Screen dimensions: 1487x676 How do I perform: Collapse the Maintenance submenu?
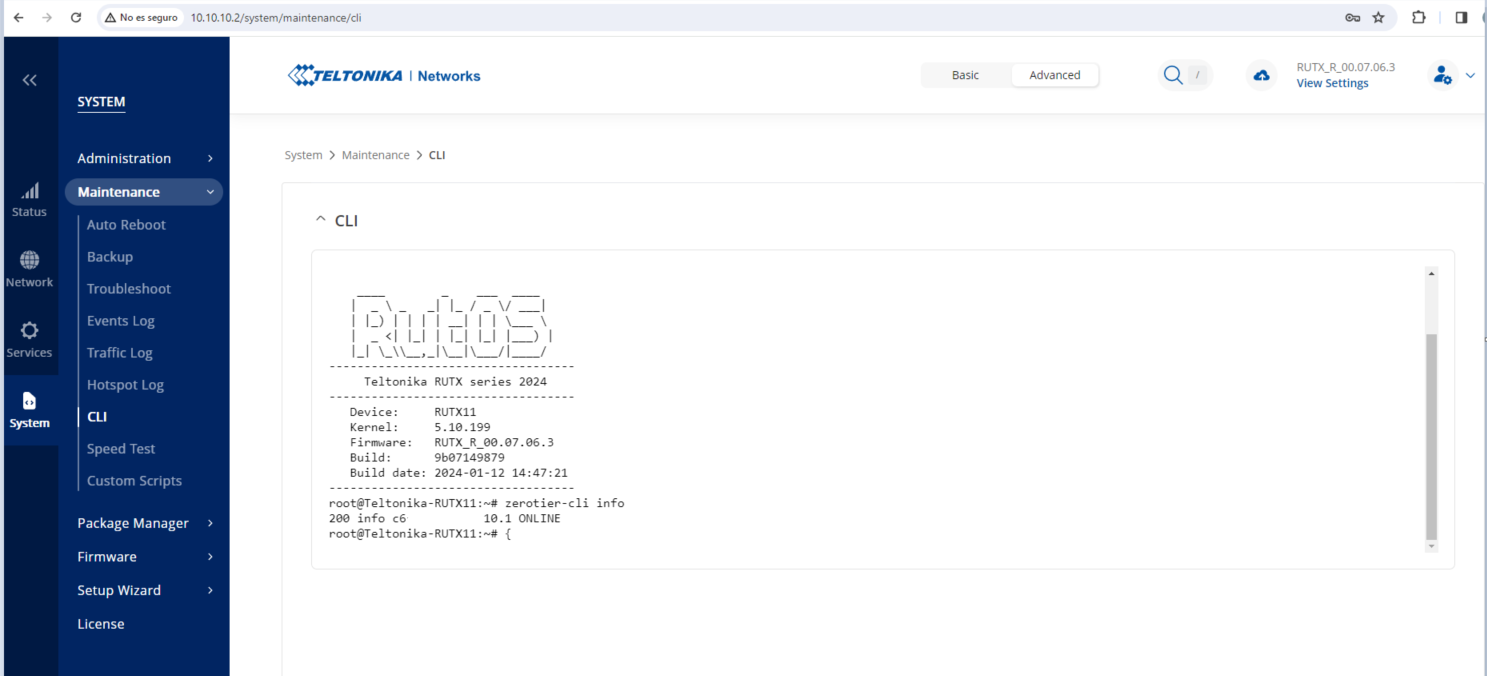(x=144, y=192)
